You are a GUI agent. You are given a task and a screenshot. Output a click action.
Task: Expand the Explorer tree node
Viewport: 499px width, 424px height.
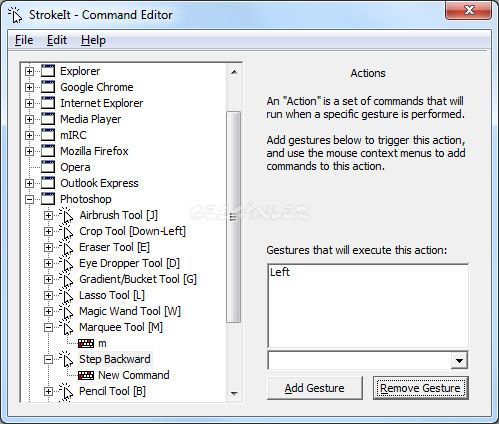click(x=29, y=71)
